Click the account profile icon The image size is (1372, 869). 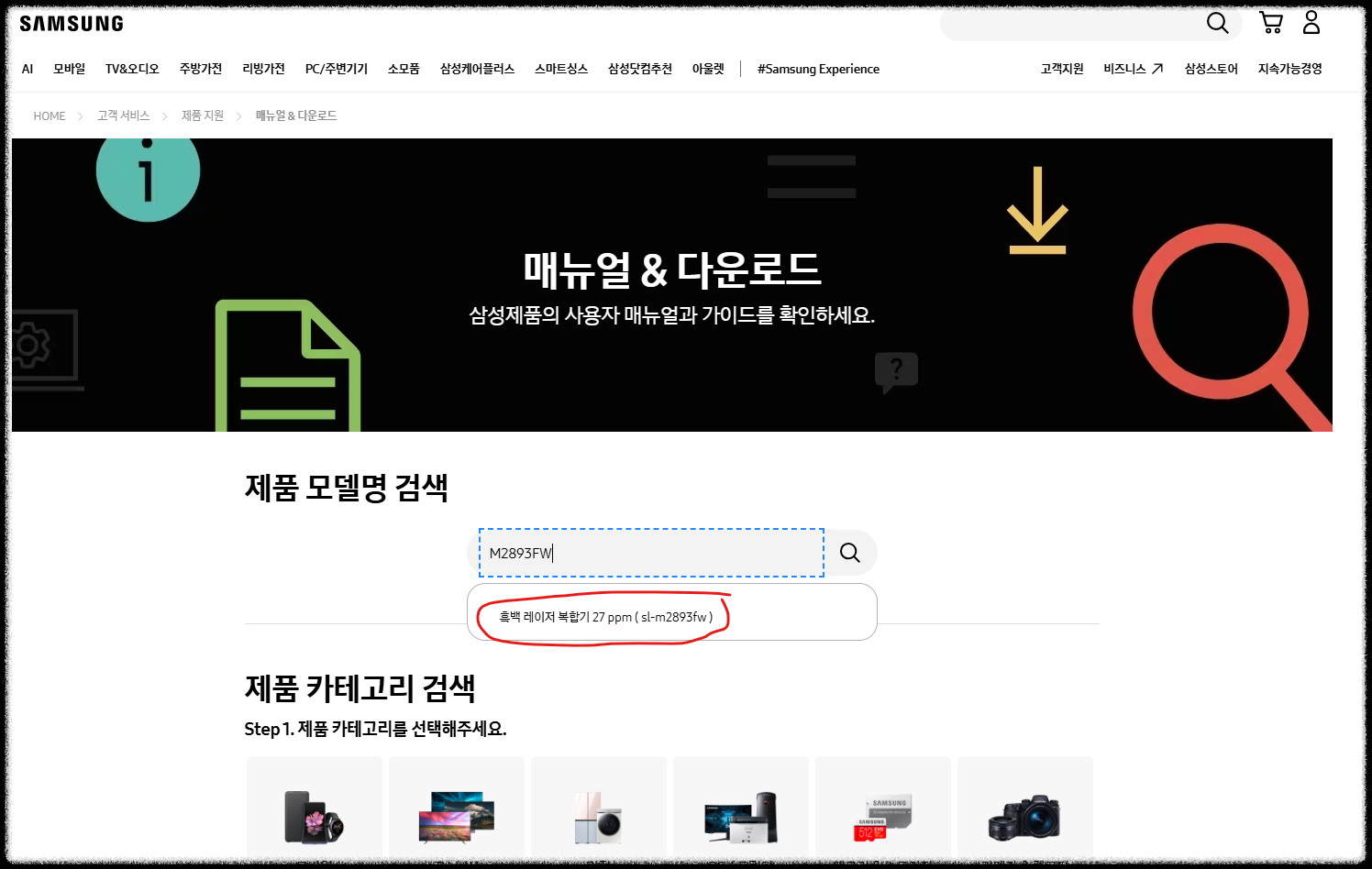pos(1311,23)
